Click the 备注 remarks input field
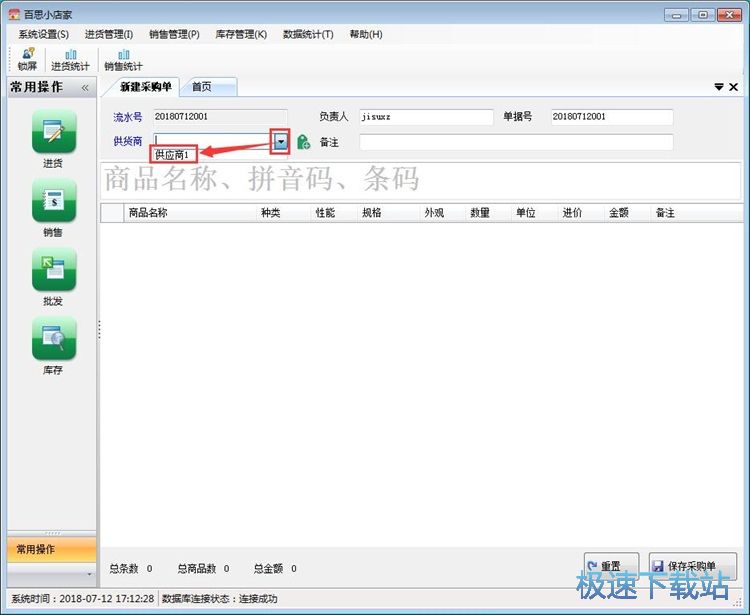The height and width of the screenshot is (615, 750). click(516, 142)
